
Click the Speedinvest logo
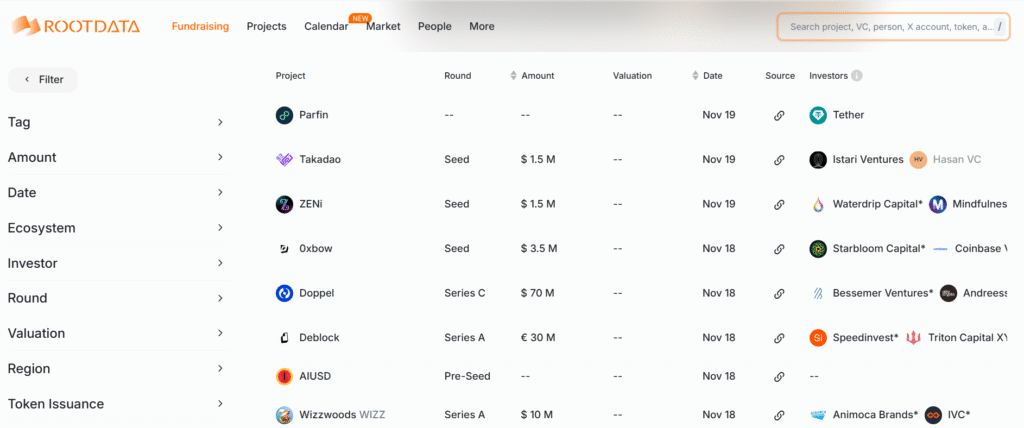[x=818, y=338]
